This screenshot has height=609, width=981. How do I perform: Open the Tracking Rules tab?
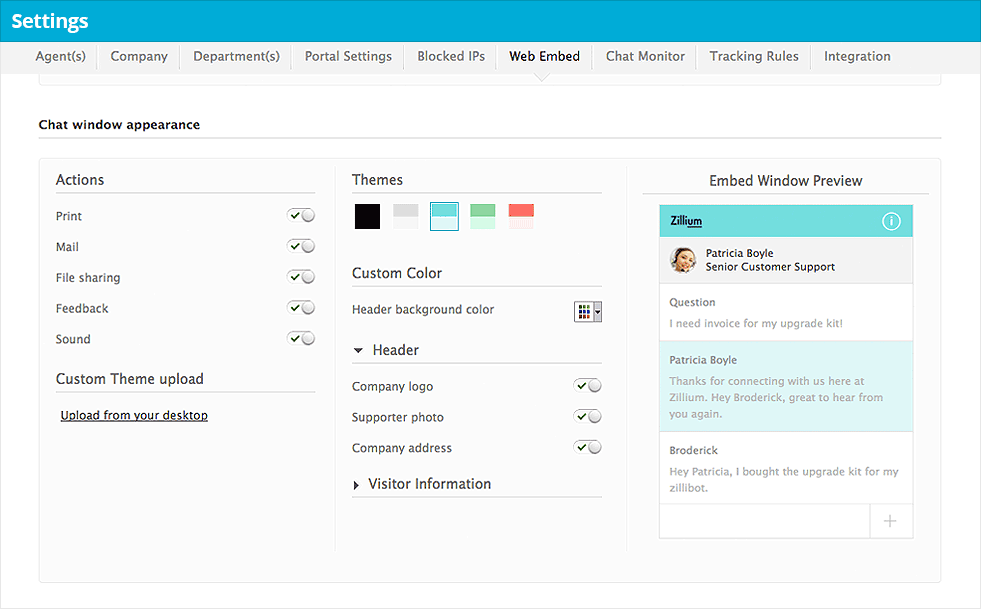pyautogui.click(x=753, y=57)
